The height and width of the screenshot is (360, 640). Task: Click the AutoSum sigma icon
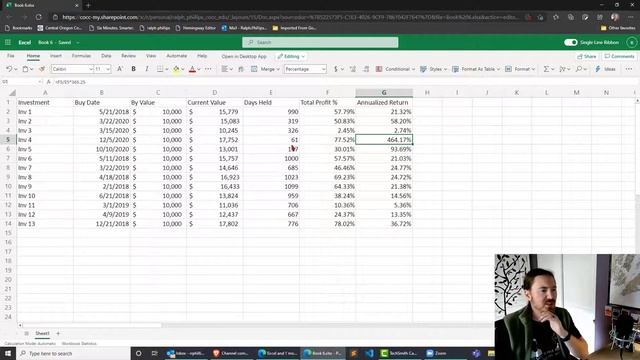(x=546, y=69)
